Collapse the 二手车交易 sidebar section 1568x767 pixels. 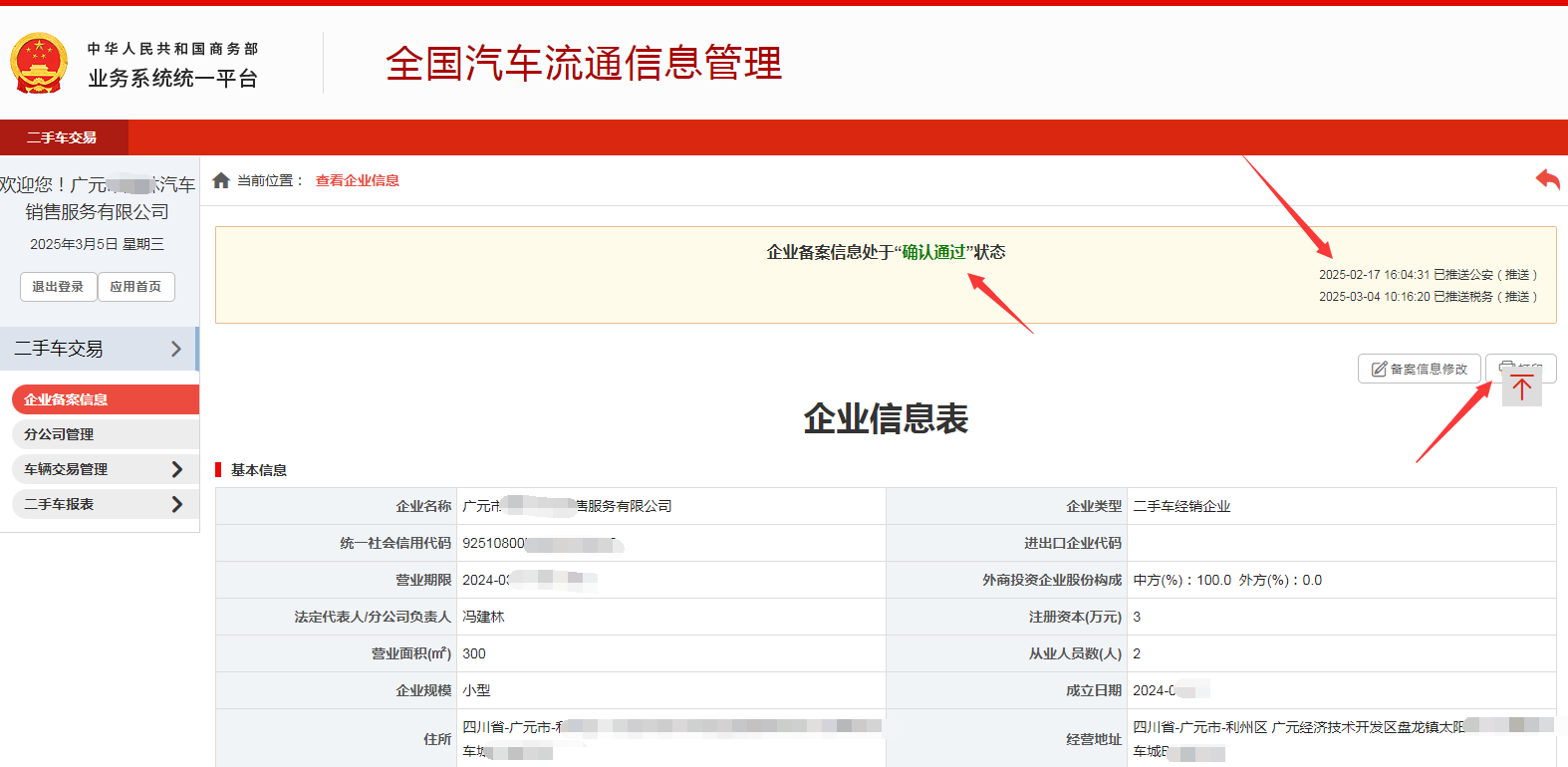click(176, 349)
